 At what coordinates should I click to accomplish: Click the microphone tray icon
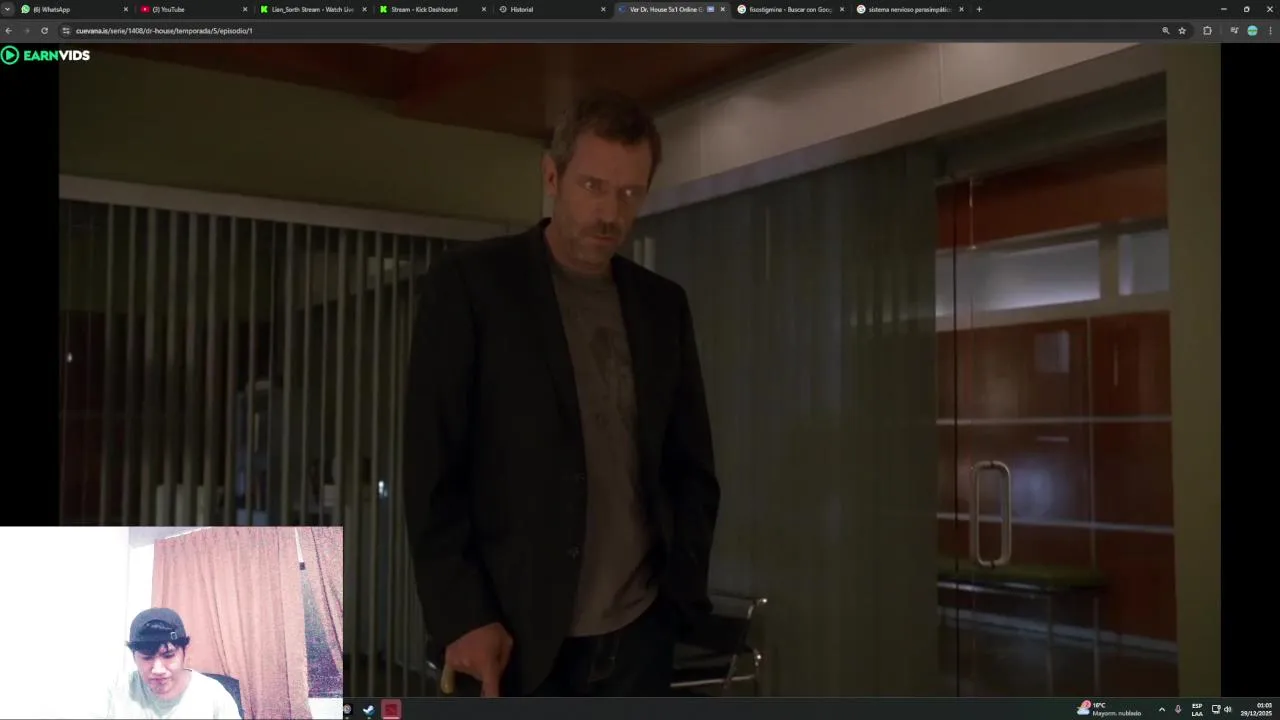pyautogui.click(x=1177, y=709)
